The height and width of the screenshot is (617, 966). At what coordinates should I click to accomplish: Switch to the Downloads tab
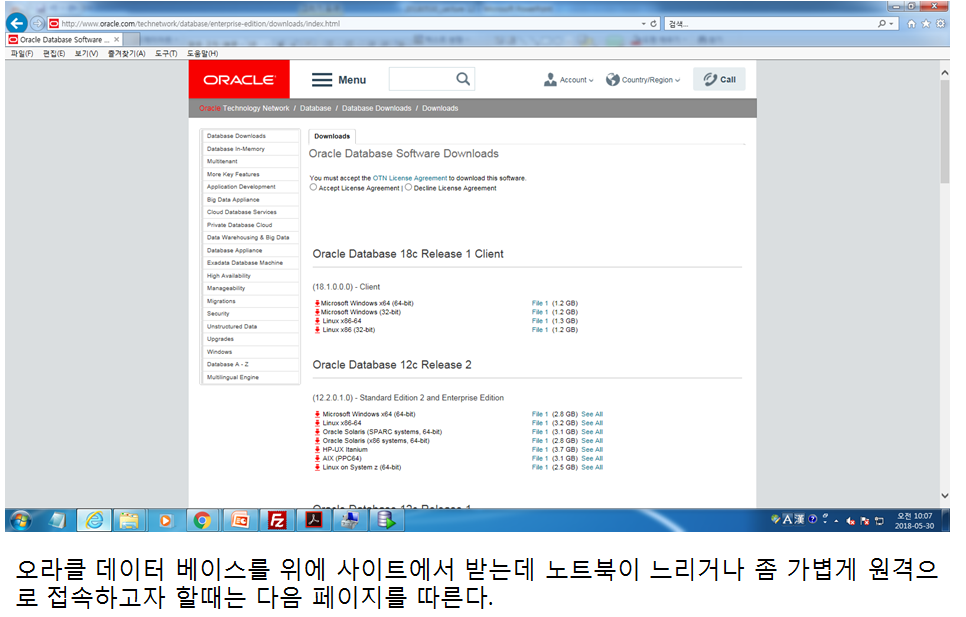pyautogui.click(x=332, y=136)
